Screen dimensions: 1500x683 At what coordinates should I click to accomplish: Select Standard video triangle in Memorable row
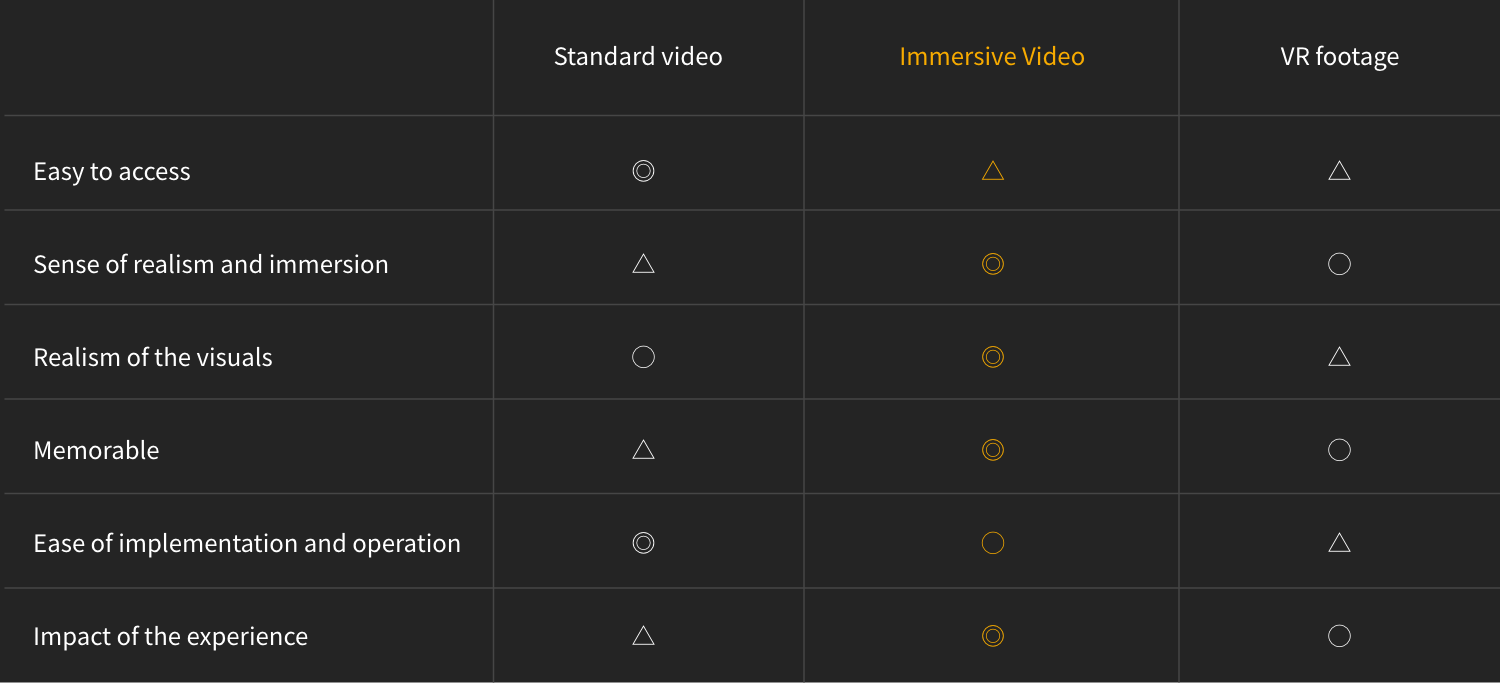(644, 449)
